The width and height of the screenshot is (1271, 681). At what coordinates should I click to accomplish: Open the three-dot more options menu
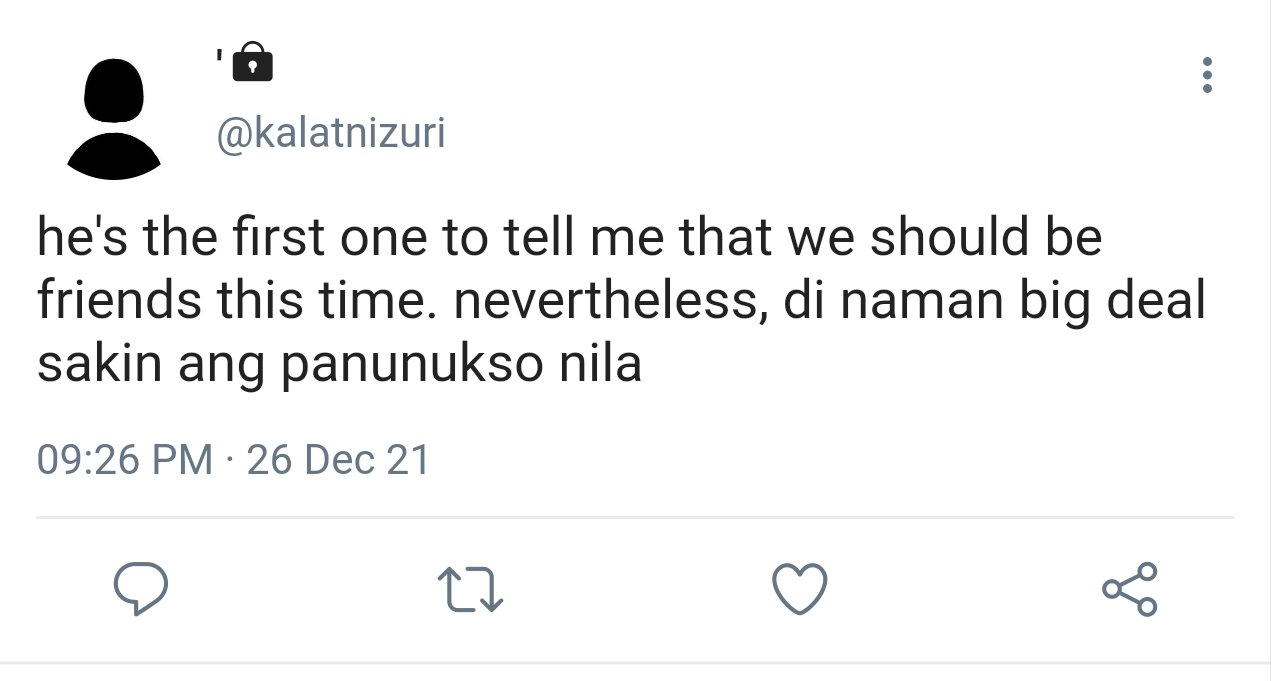point(1207,76)
